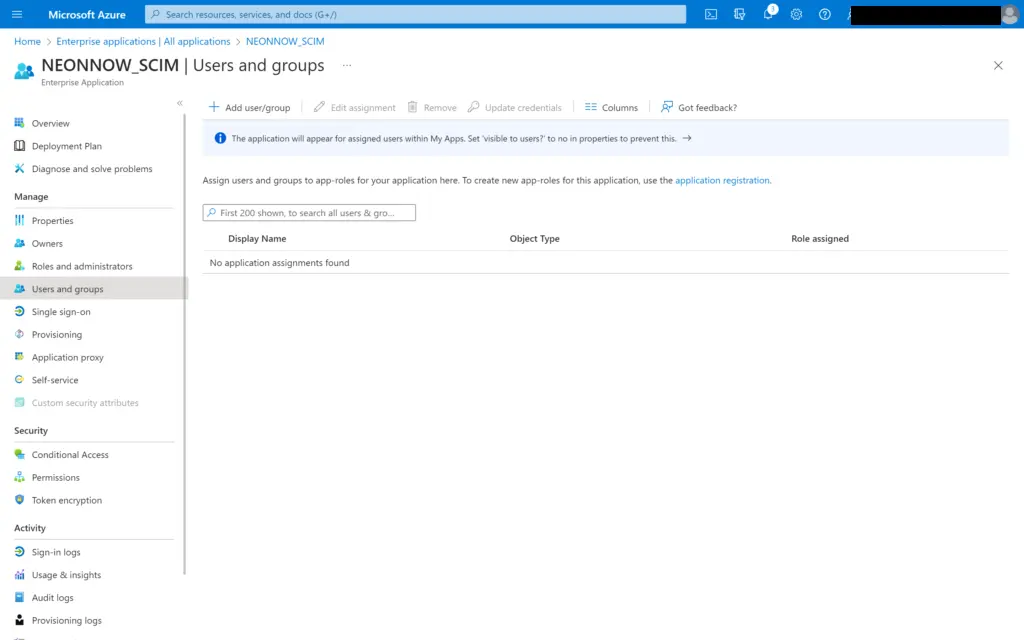Open Azure Cloud Shell
Viewport: 1024px width, 640px height.
click(x=710, y=14)
